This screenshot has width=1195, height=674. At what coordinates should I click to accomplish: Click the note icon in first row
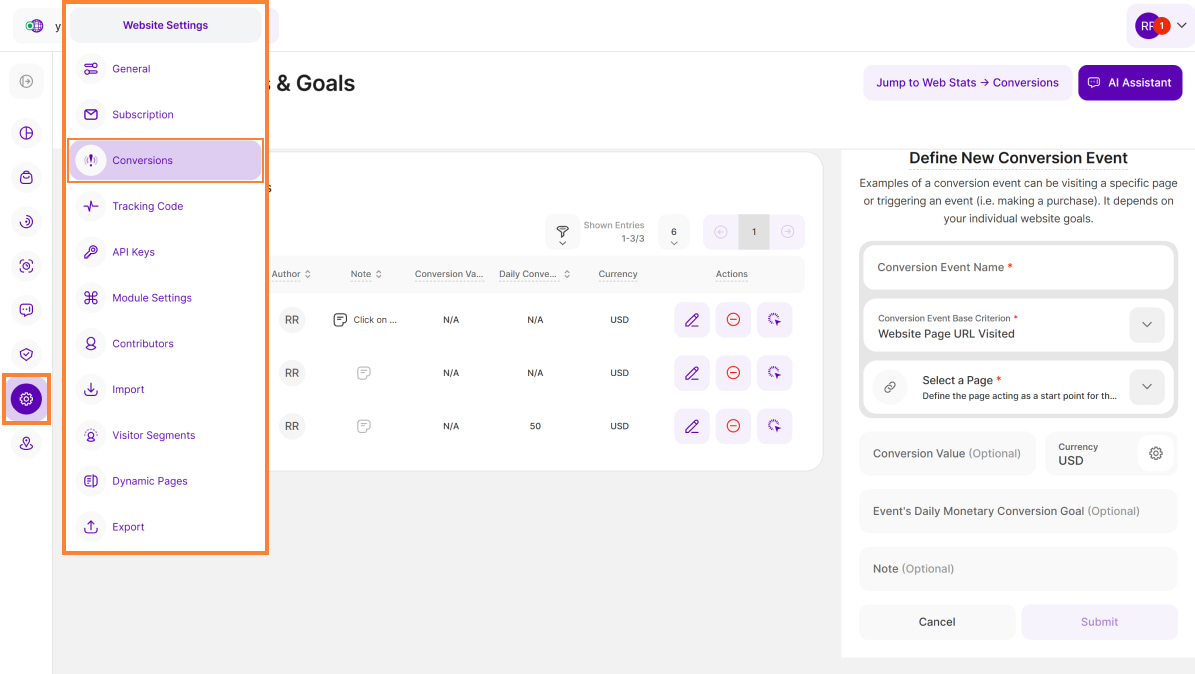[x=341, y=320]
